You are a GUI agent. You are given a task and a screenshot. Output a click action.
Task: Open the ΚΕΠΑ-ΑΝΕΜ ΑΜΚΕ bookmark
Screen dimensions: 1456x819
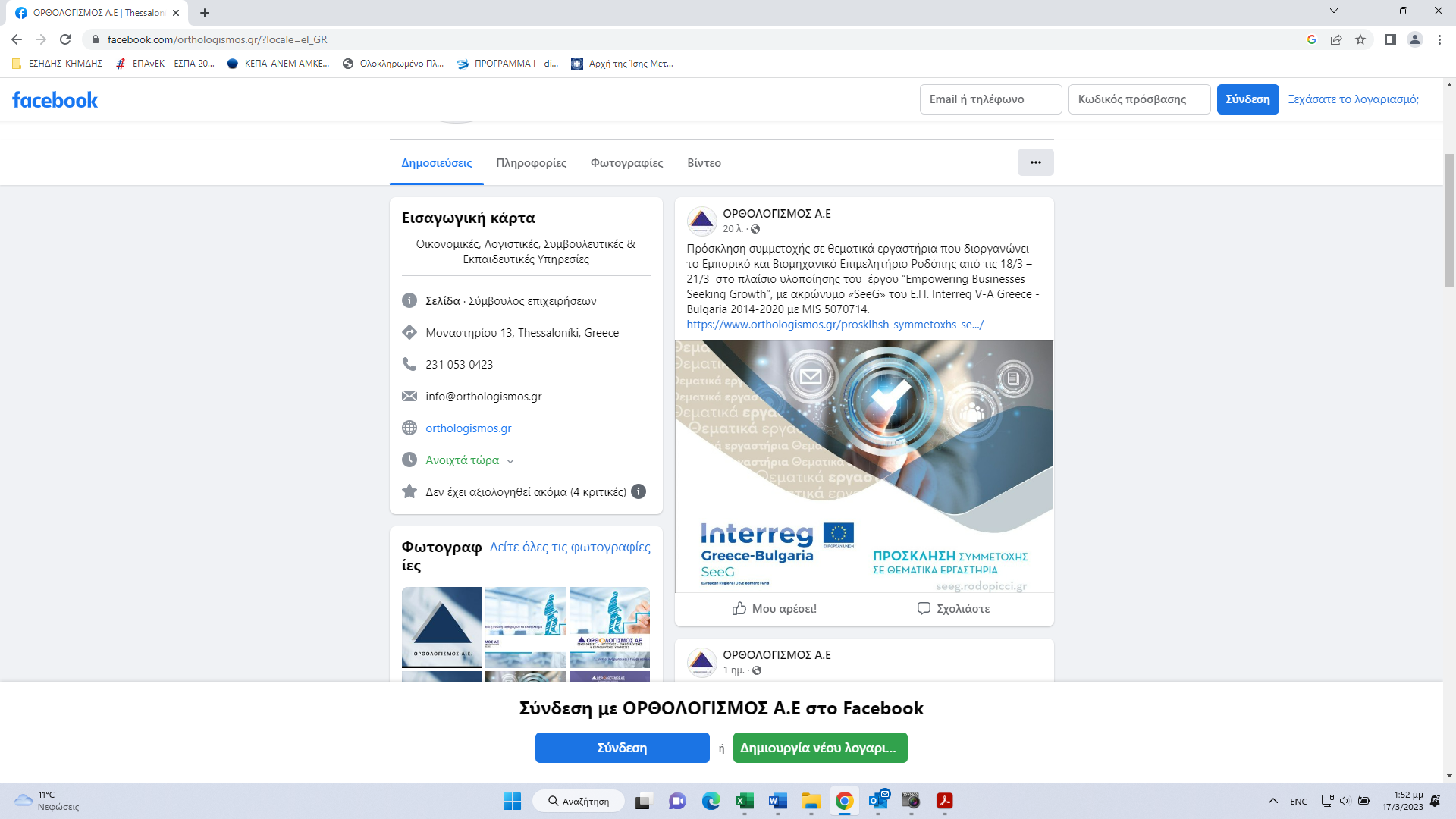click(x=278, y=64)
